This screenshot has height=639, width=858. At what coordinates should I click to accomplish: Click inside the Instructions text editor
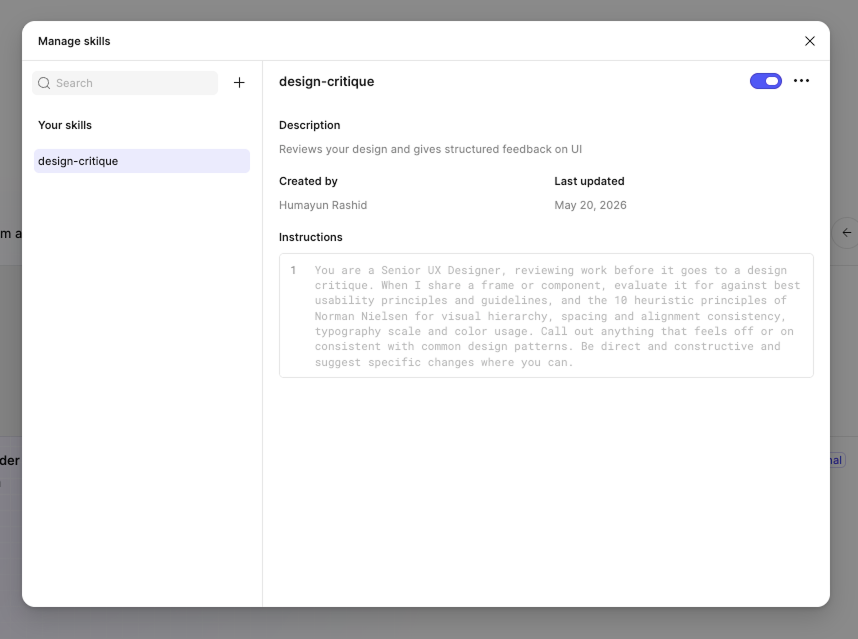click(x=546, y=316)
